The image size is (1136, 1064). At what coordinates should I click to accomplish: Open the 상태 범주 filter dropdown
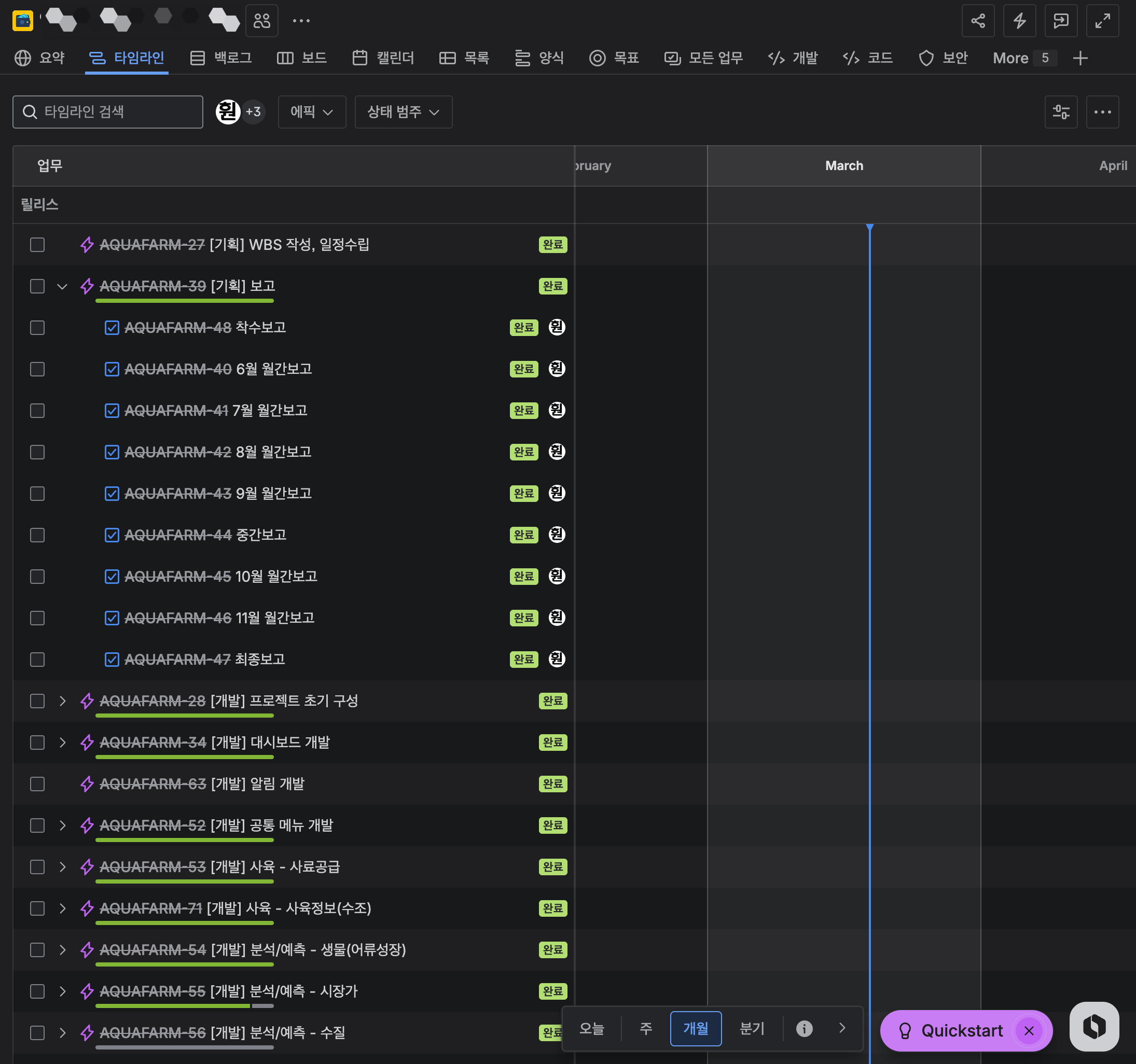[x=403, y=112]
